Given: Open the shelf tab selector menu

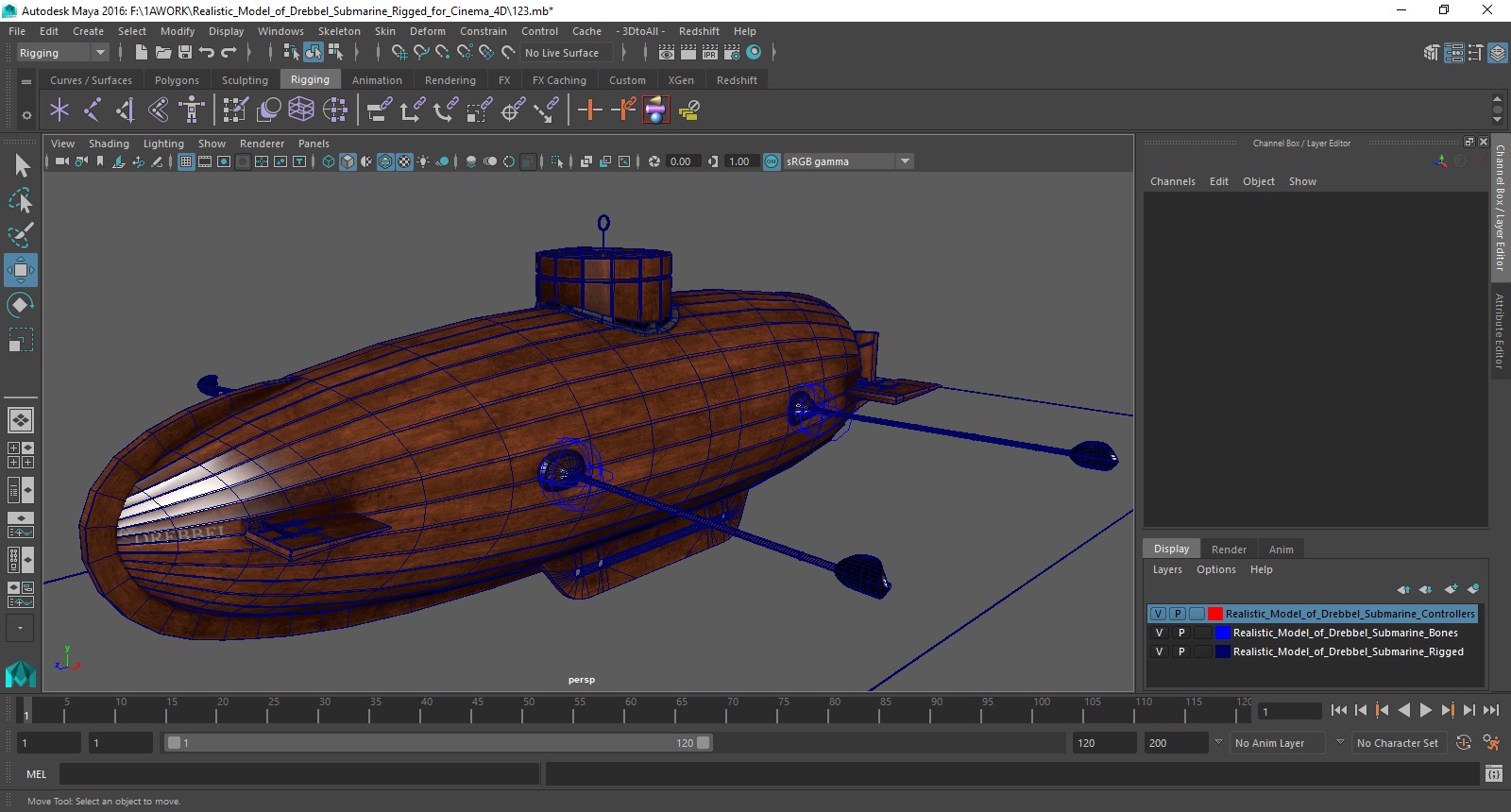Looking at the screenshot, I should coord(26,81).
